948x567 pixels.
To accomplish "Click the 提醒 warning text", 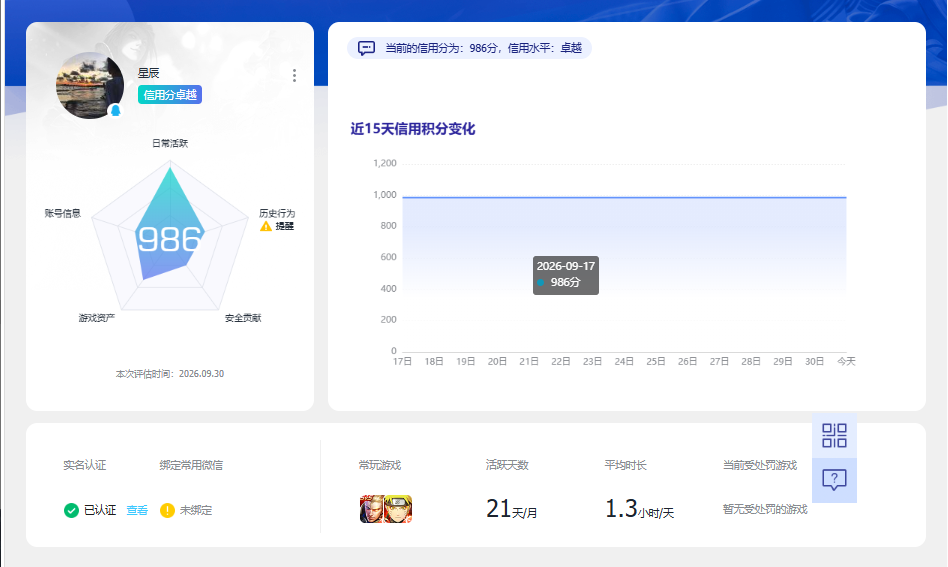I will [284, 226].
